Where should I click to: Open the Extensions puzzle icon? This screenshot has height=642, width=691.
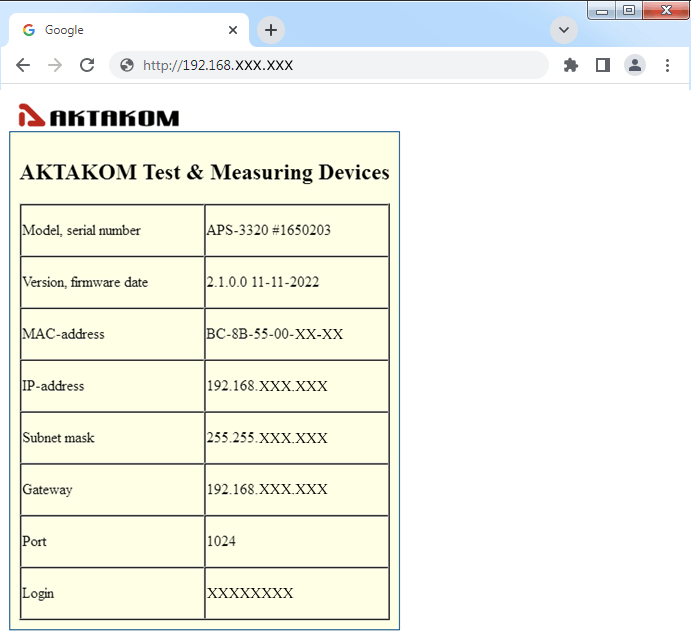[x=571, y=65]
